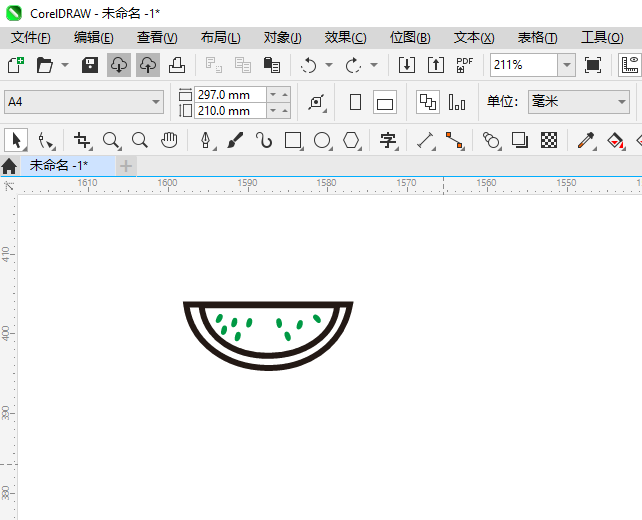The height and width of the screenshot is (520, 642).
Task: Select the Interactive fill tool
Action: (615, 140)
